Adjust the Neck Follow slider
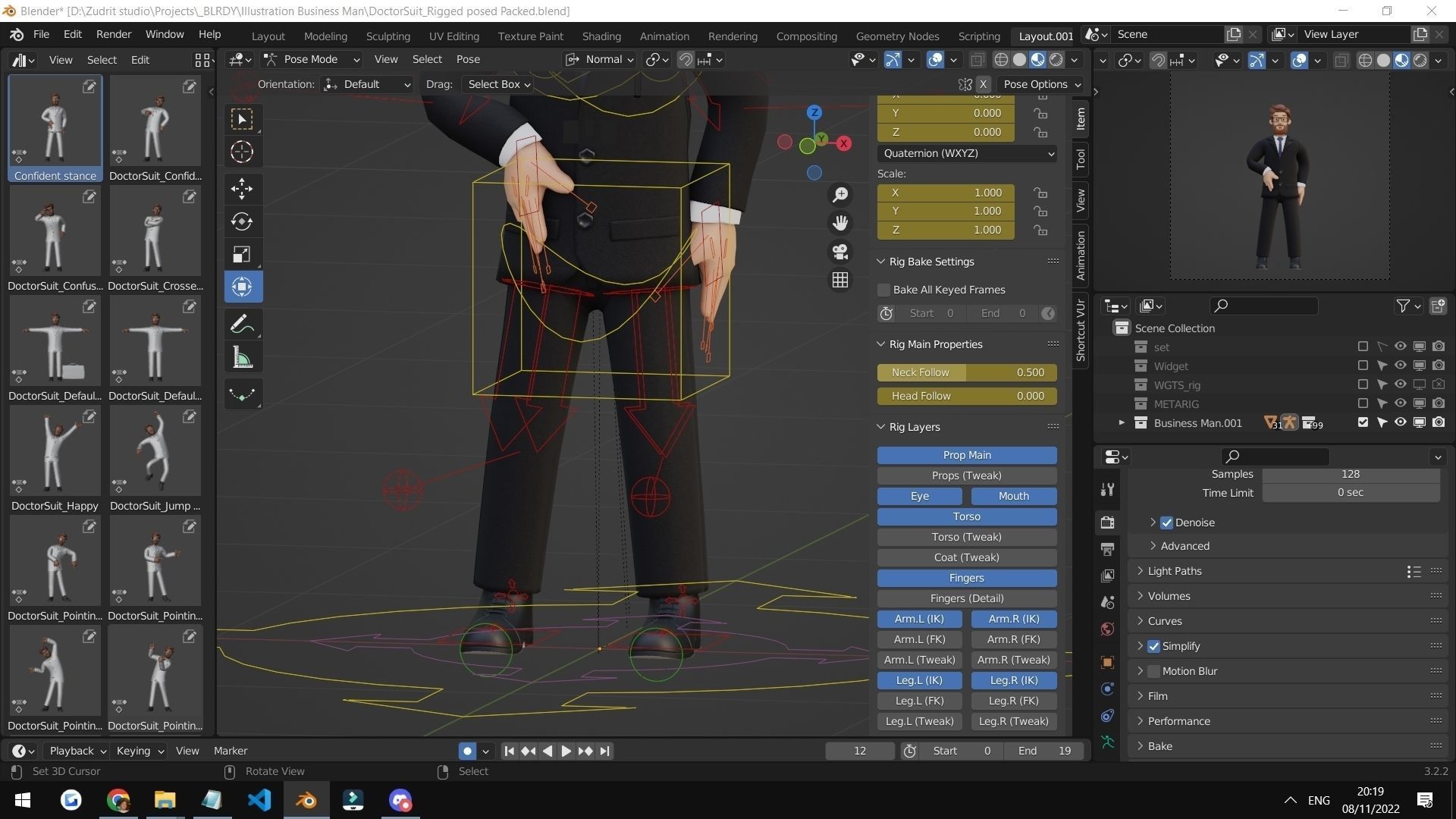This screenshot has width=1456, height=819. click(x=967, y=372)
